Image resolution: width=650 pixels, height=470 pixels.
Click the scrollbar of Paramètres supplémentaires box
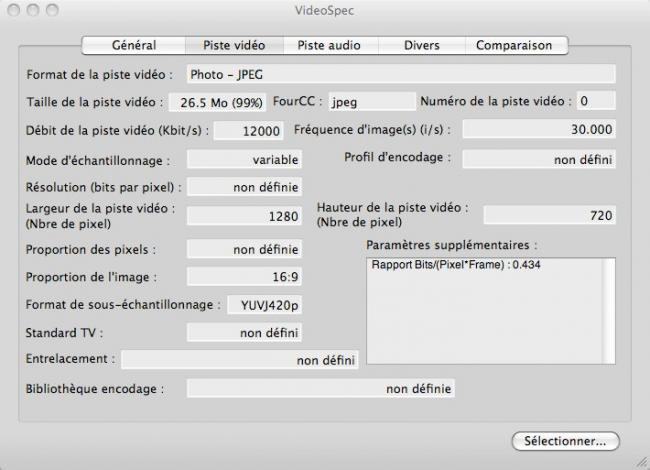point(608,311)
